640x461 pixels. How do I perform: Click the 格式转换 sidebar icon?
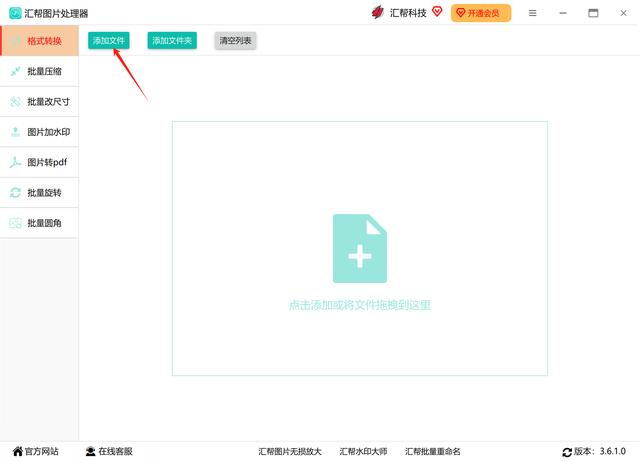(x=16, y=41)
